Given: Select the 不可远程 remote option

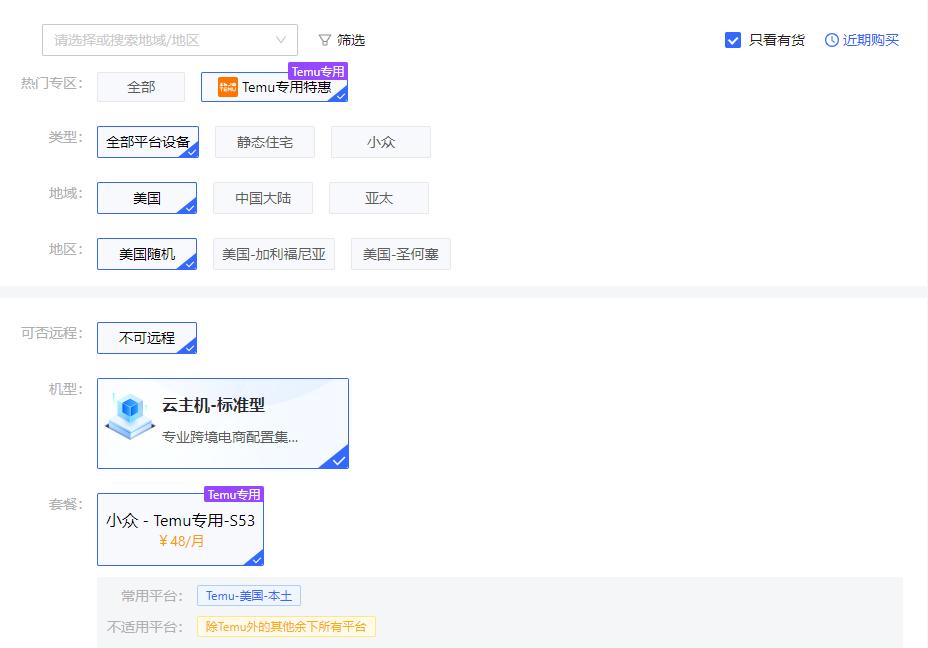Looking at the screenshot, I should click(x=147, y=338).
